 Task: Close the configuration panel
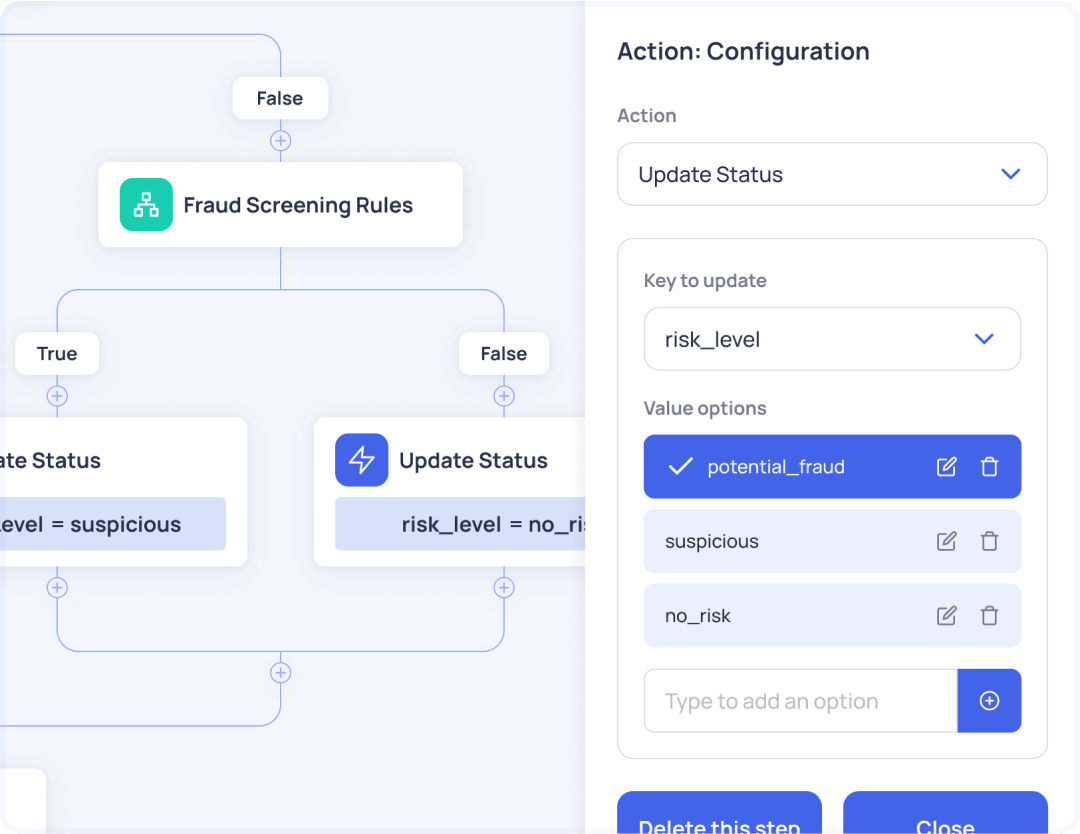coord(945,818)
